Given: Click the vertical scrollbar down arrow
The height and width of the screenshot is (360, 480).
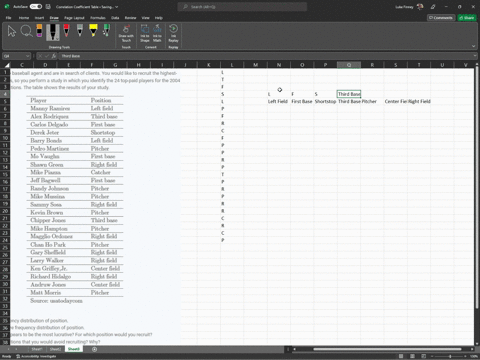Looking at the screenshot, I should (477, 343).
